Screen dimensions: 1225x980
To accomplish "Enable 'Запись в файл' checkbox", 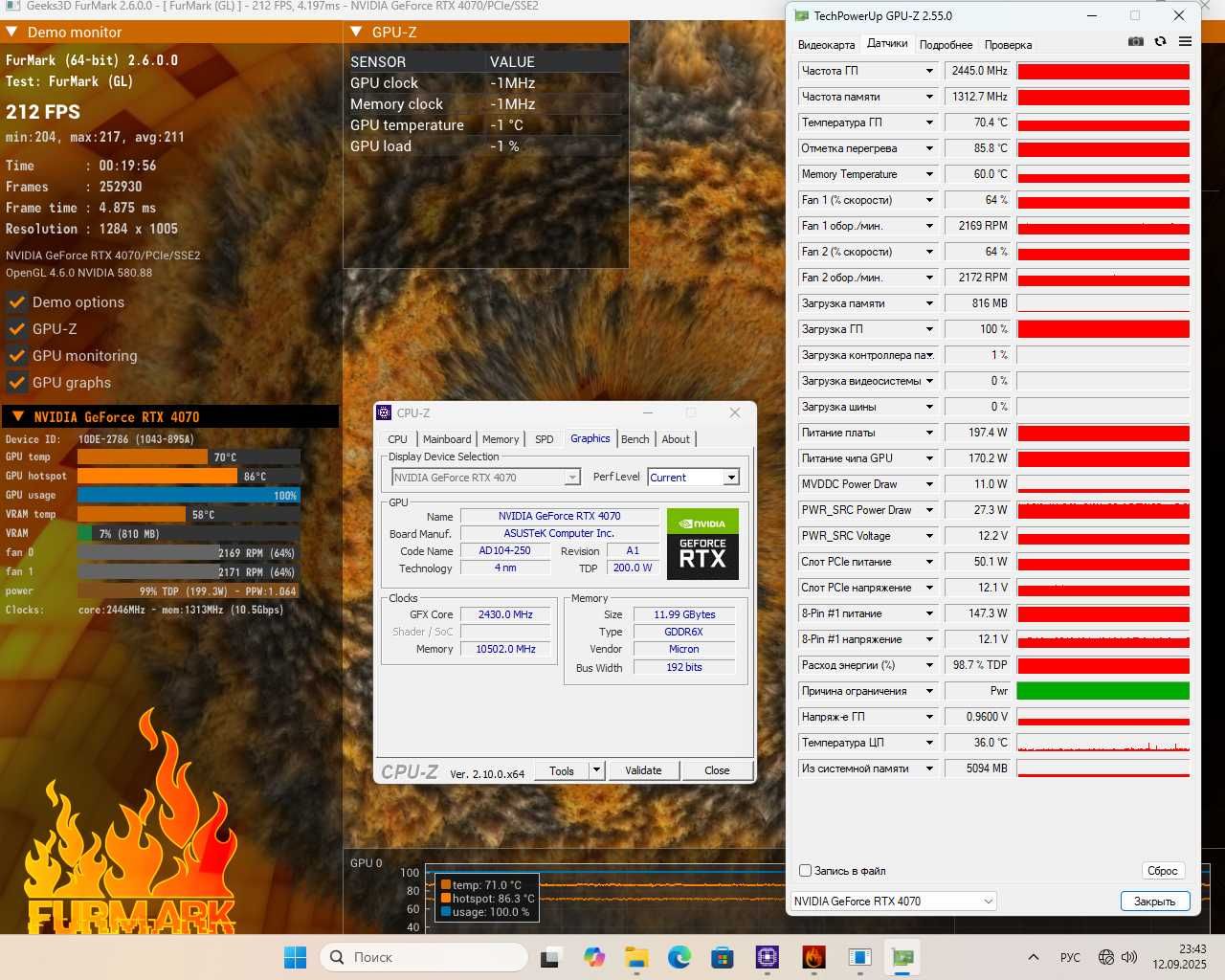I will 806,871.
